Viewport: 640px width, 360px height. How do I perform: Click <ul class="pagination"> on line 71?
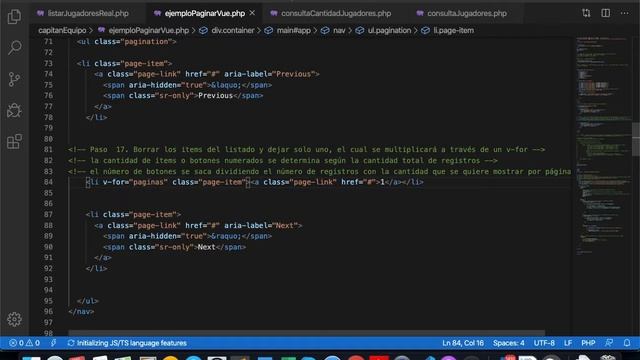click(x=127, y=42)
